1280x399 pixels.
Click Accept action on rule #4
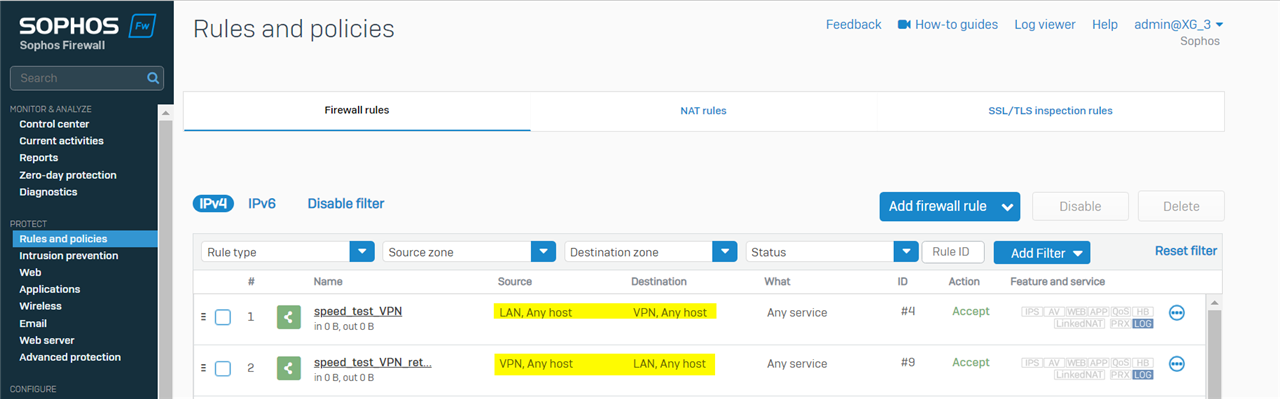coord(970,312)
